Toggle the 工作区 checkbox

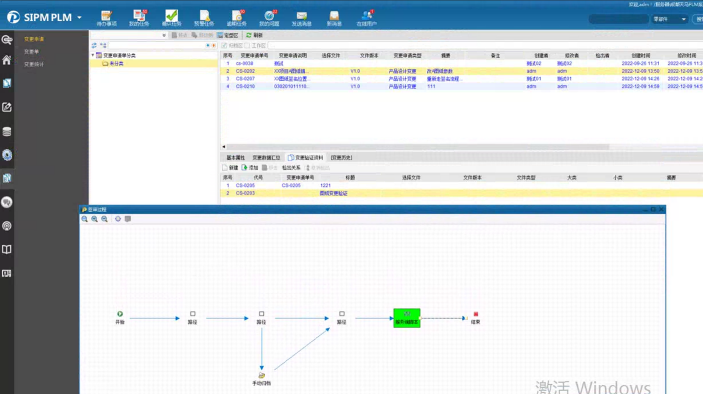click(247, 46)
